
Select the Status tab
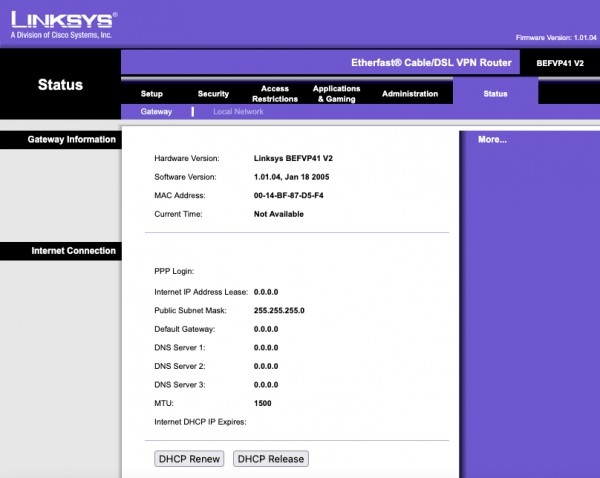coord(495,94)
